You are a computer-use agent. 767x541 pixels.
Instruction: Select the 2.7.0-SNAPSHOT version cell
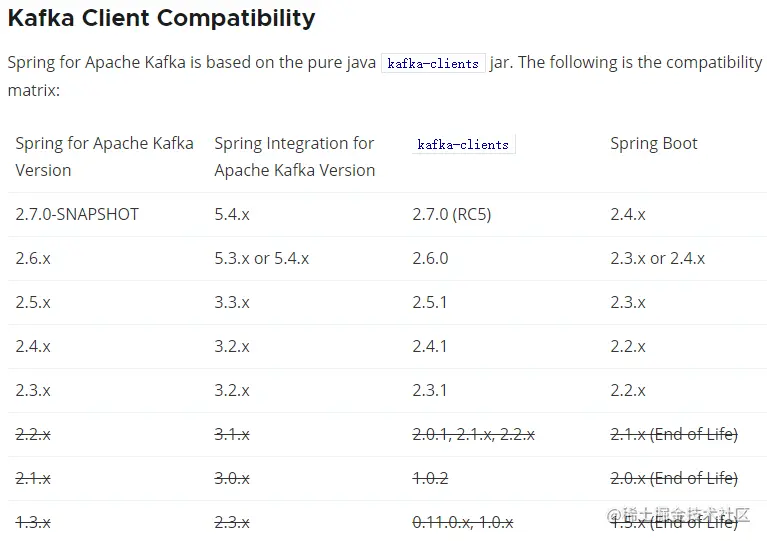[x=77, y=214]
